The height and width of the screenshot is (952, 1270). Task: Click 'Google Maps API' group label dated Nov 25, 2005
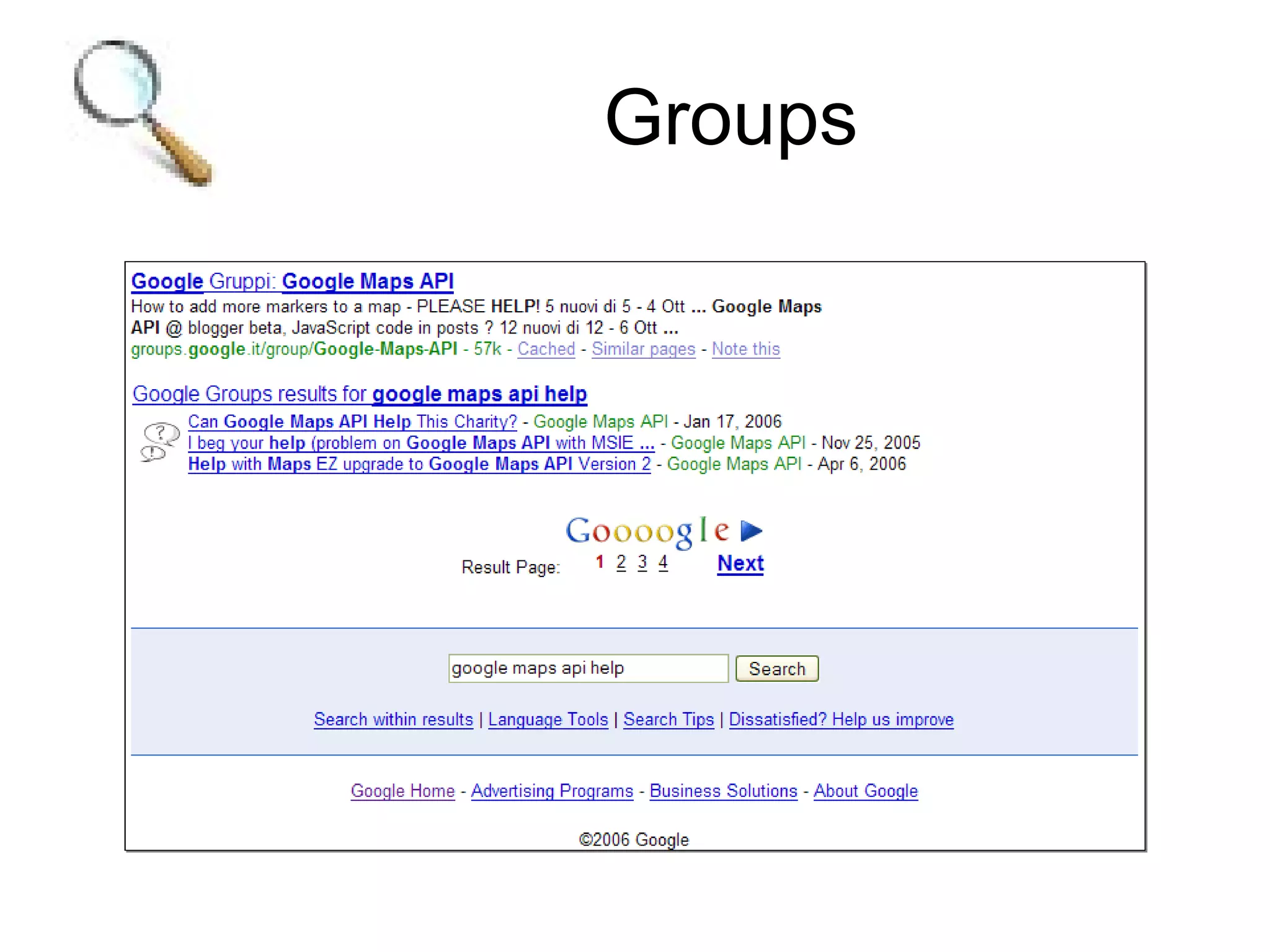click(738, 443)
